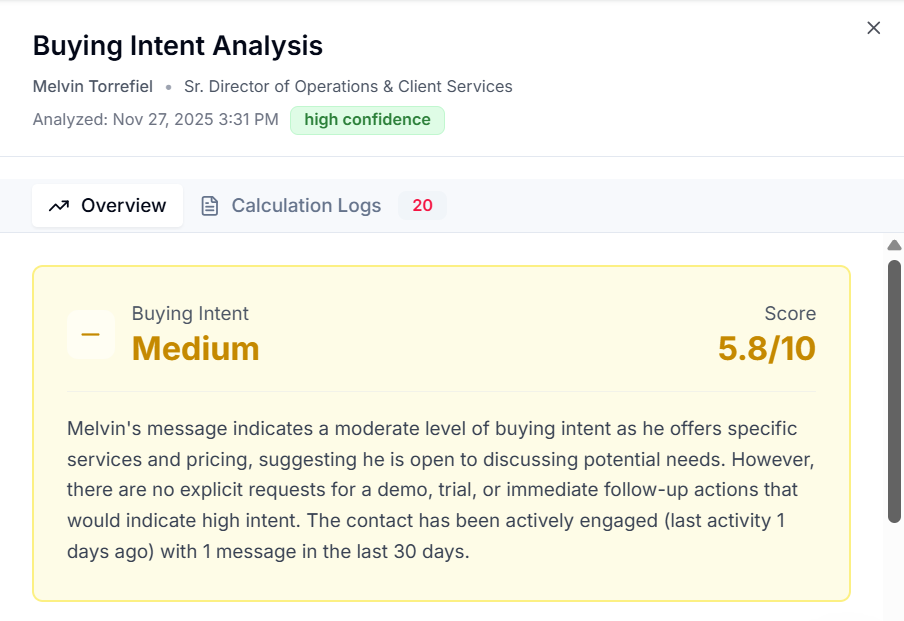The image size is (904, 621).
Task: Click the red 20 logs count badge
Action: [x=422, y=206]
